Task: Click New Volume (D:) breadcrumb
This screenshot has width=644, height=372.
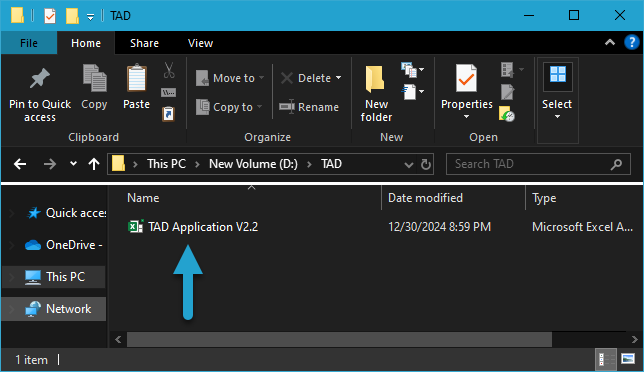Action: (x=253, y=164)
